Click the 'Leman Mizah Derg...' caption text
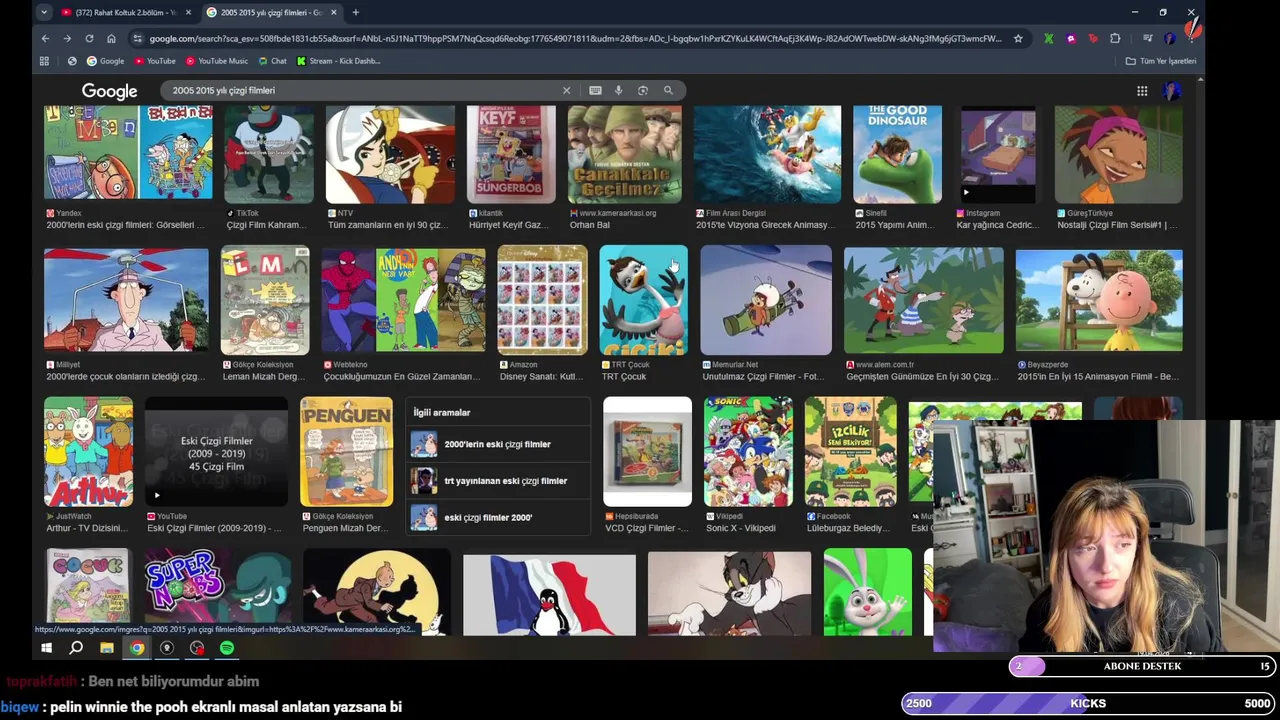The height and width of the screenshot is (720, 1280). [264, 377]
